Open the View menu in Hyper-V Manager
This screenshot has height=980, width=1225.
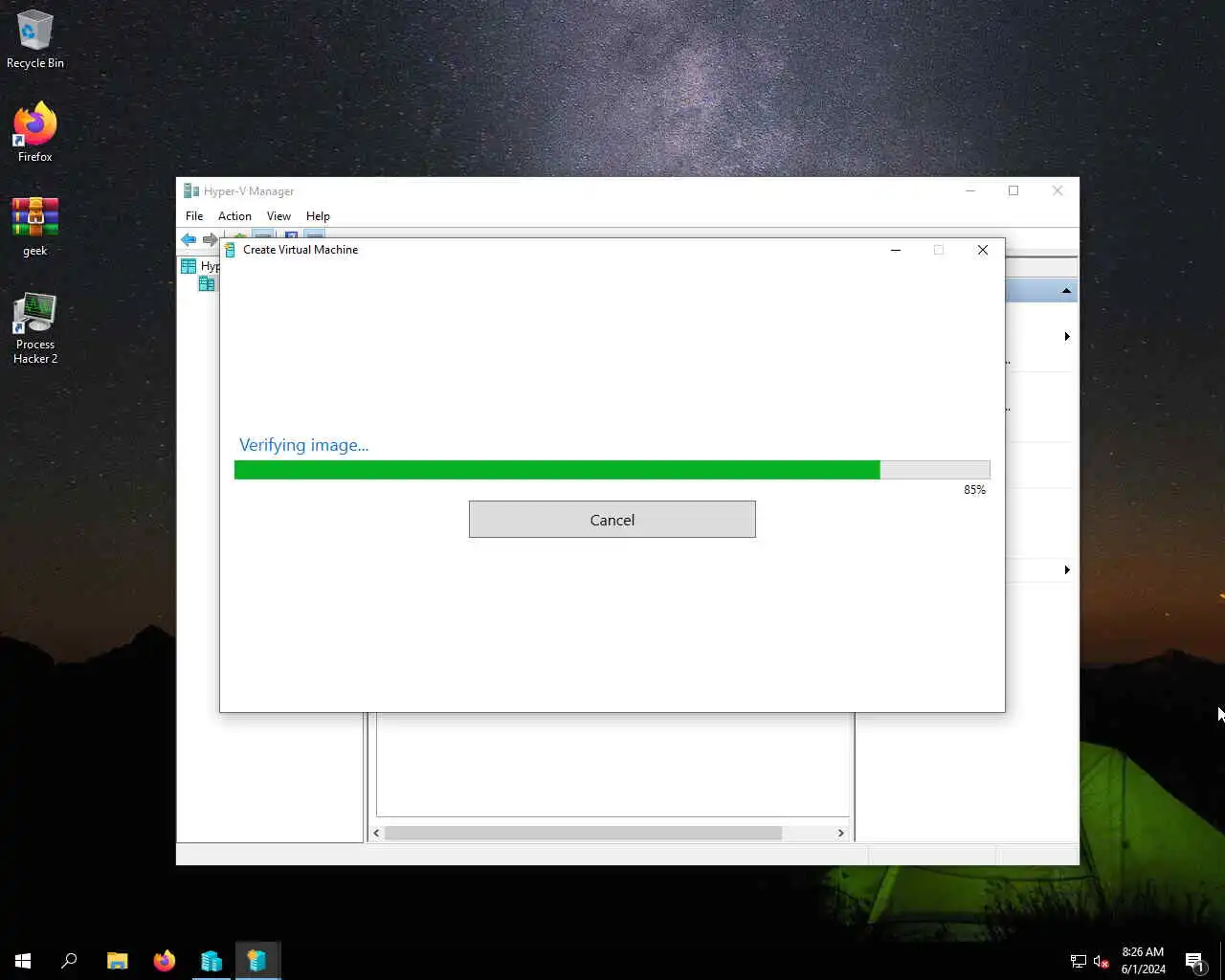[x=278, y=216]
